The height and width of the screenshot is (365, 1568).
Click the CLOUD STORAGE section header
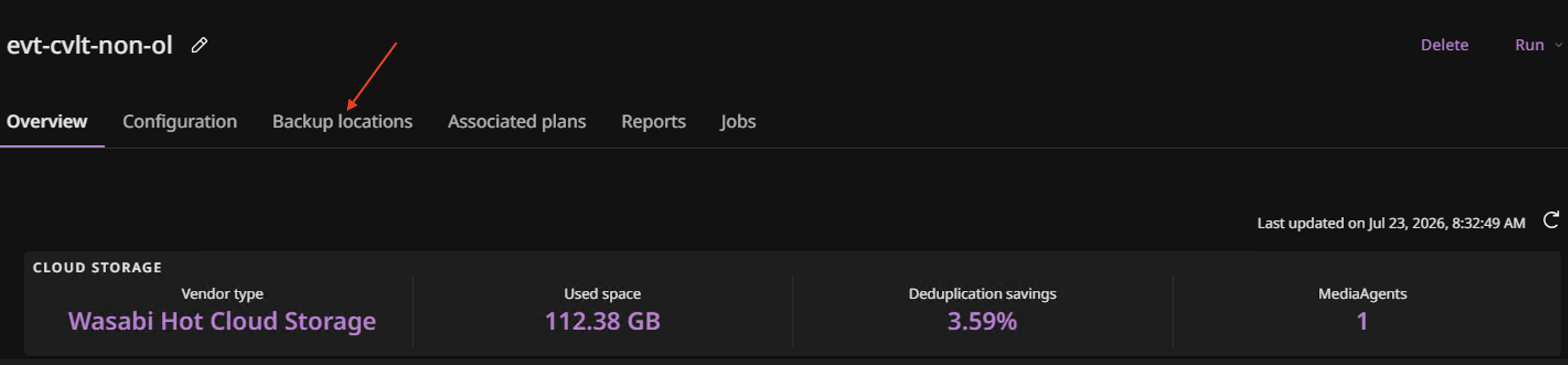point(97,267)
